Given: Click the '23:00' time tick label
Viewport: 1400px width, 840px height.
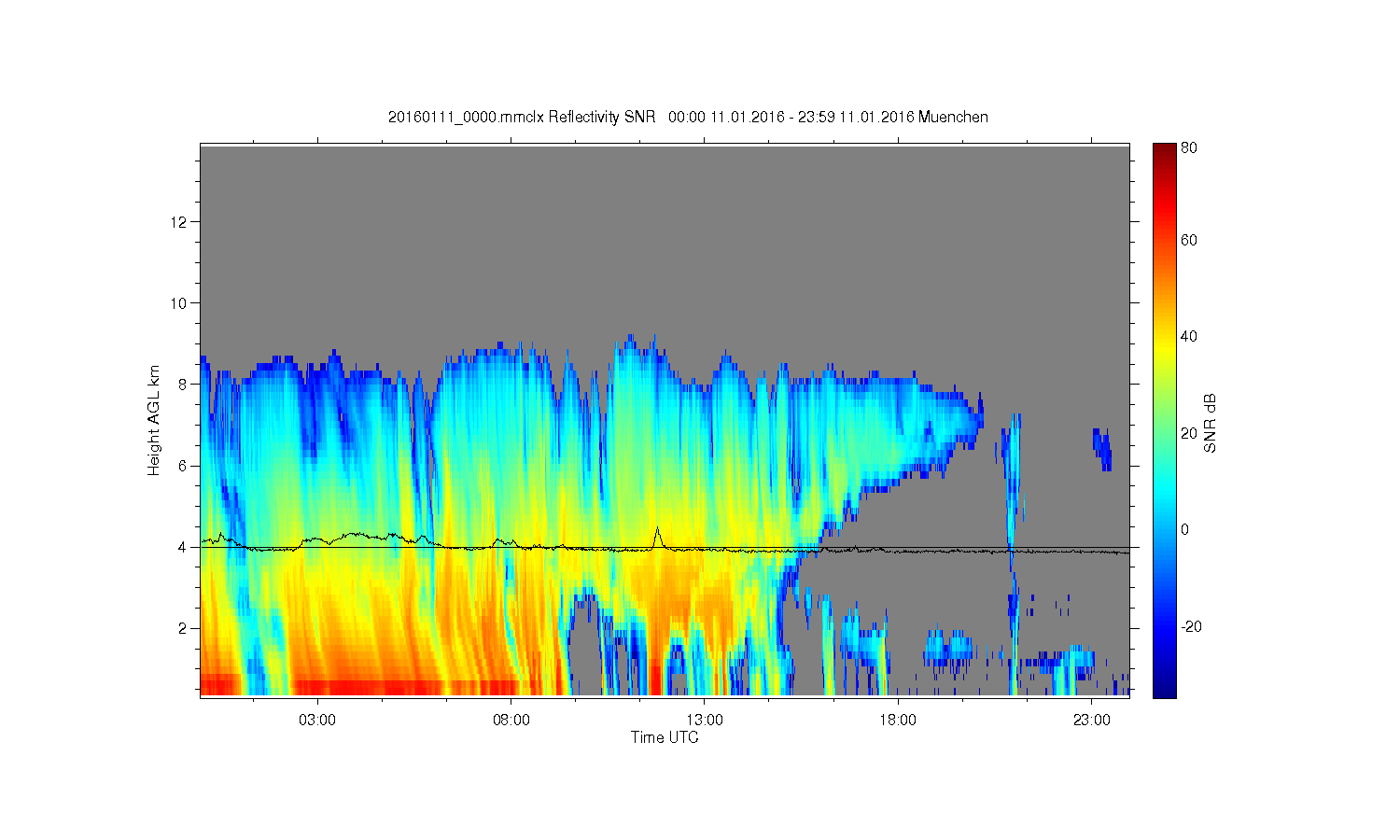Looking at the screenshot, I should [x=1092, y=721].
